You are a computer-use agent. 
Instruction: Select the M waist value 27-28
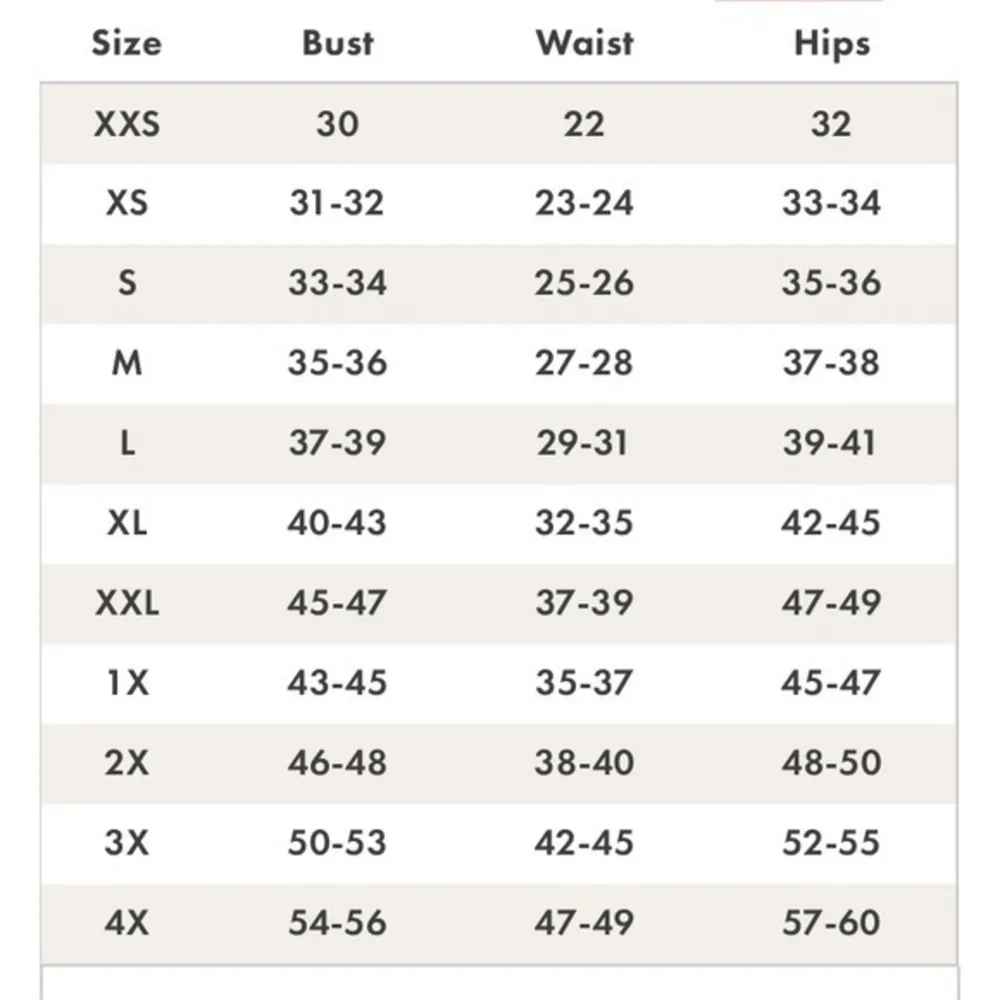pyautogui.click(x=584, y=363)
